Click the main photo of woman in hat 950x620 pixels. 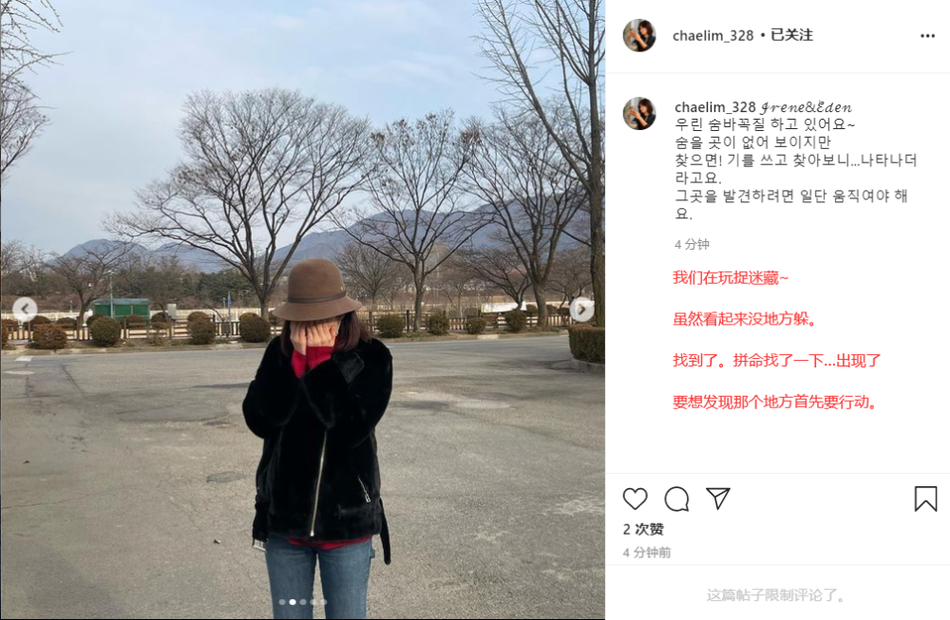click(302, 310)
